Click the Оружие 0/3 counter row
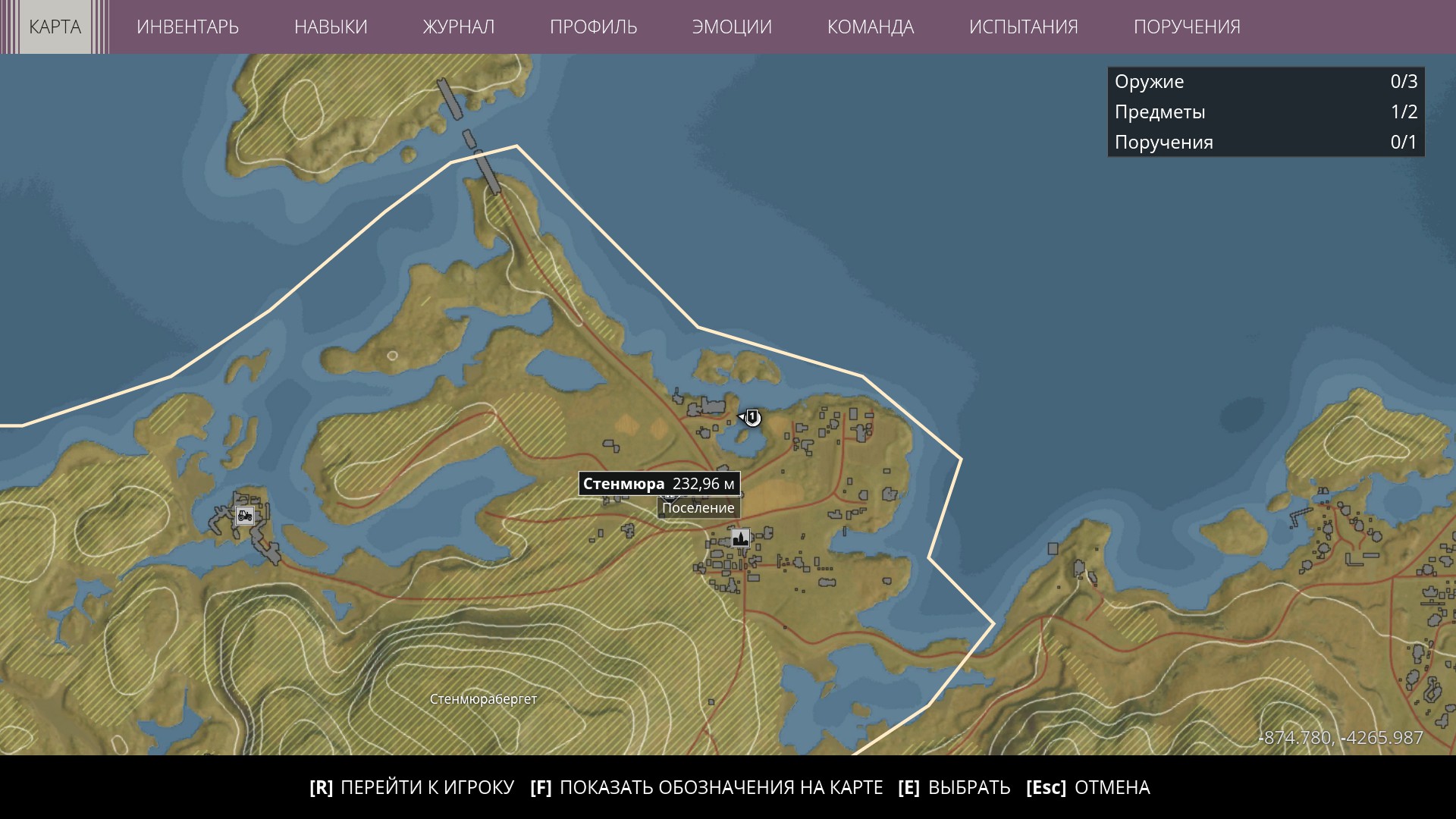Viewport: 1456px width, 819px height. [1266, 81]
